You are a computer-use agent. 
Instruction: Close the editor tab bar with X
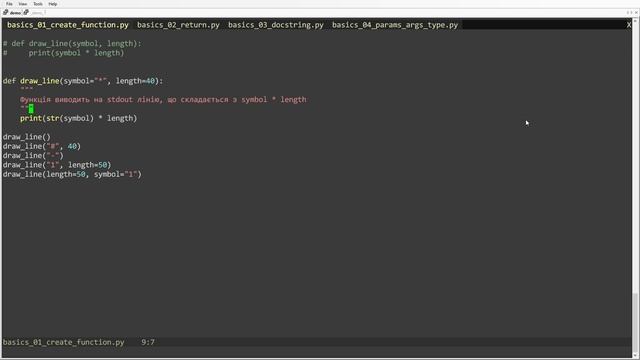(629, 25)
